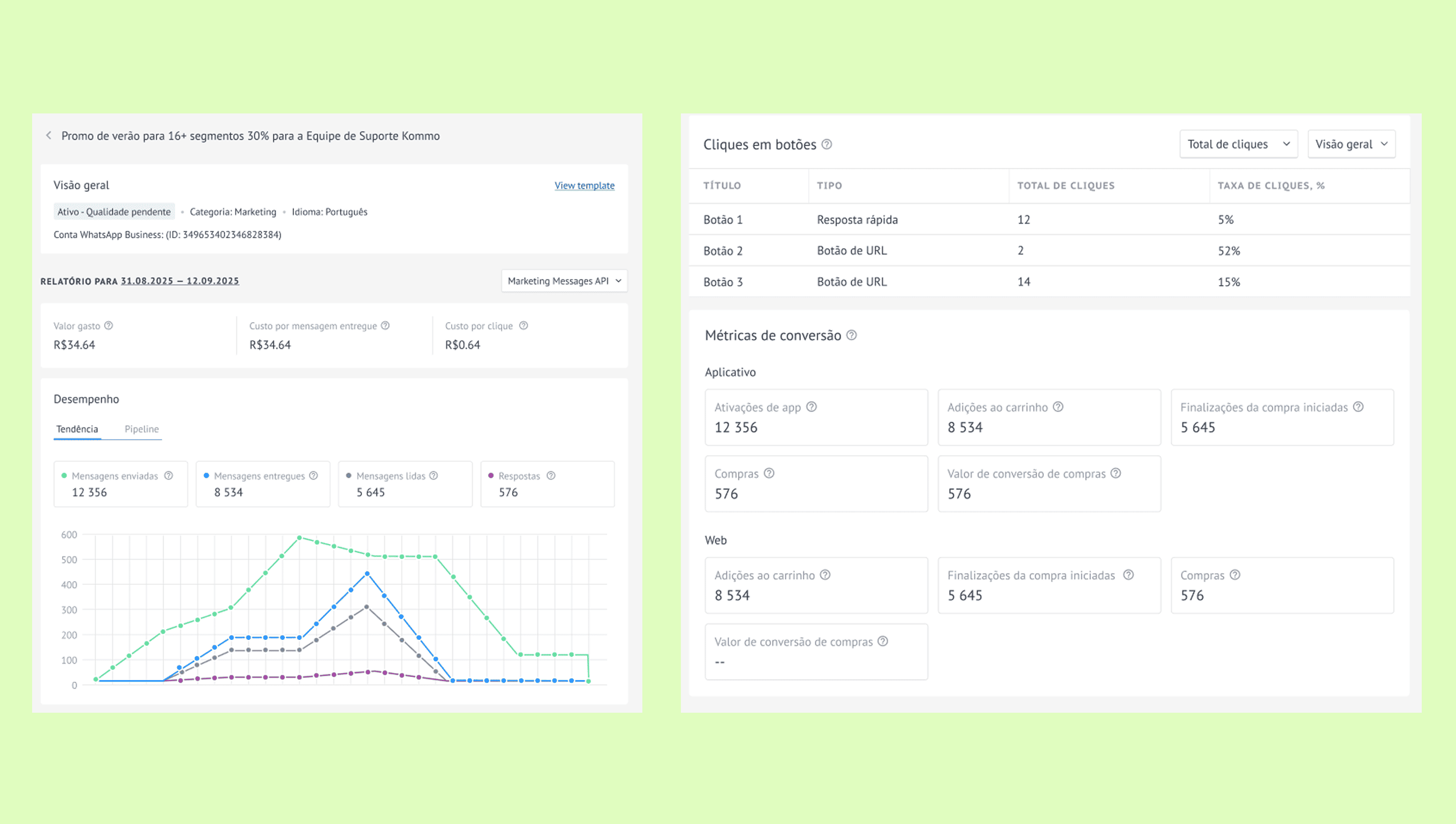Open the Marketing Messages API dropdown
1456x824 pixels.
pos(564,281)
